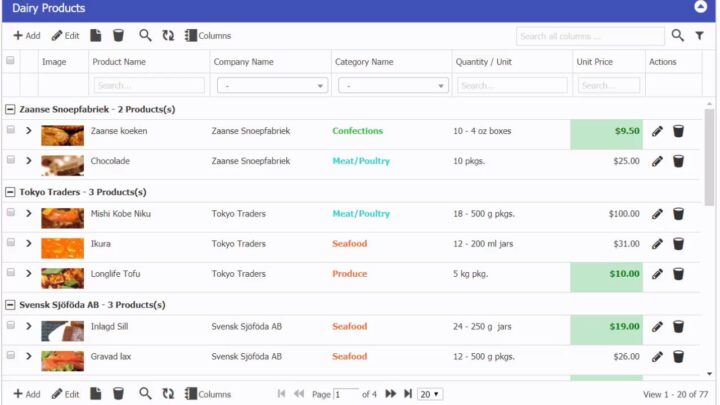The height and width of the screenshot is (405, 720).
Task: Delete Chocolade using its trash icon
Action: tap(678, 161)
